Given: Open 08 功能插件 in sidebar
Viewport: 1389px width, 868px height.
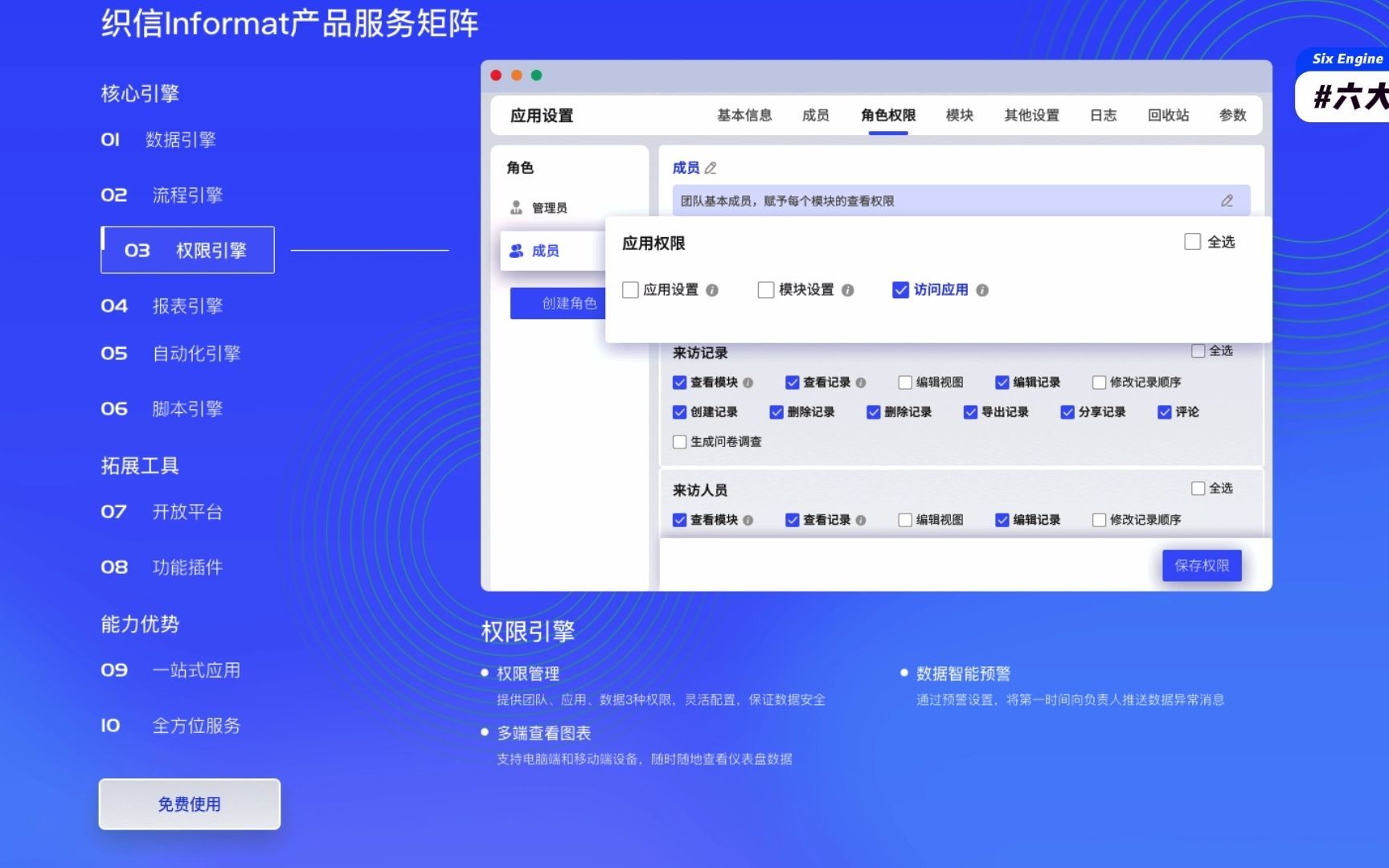Looking at the screenshot, I should click(162, 567).
